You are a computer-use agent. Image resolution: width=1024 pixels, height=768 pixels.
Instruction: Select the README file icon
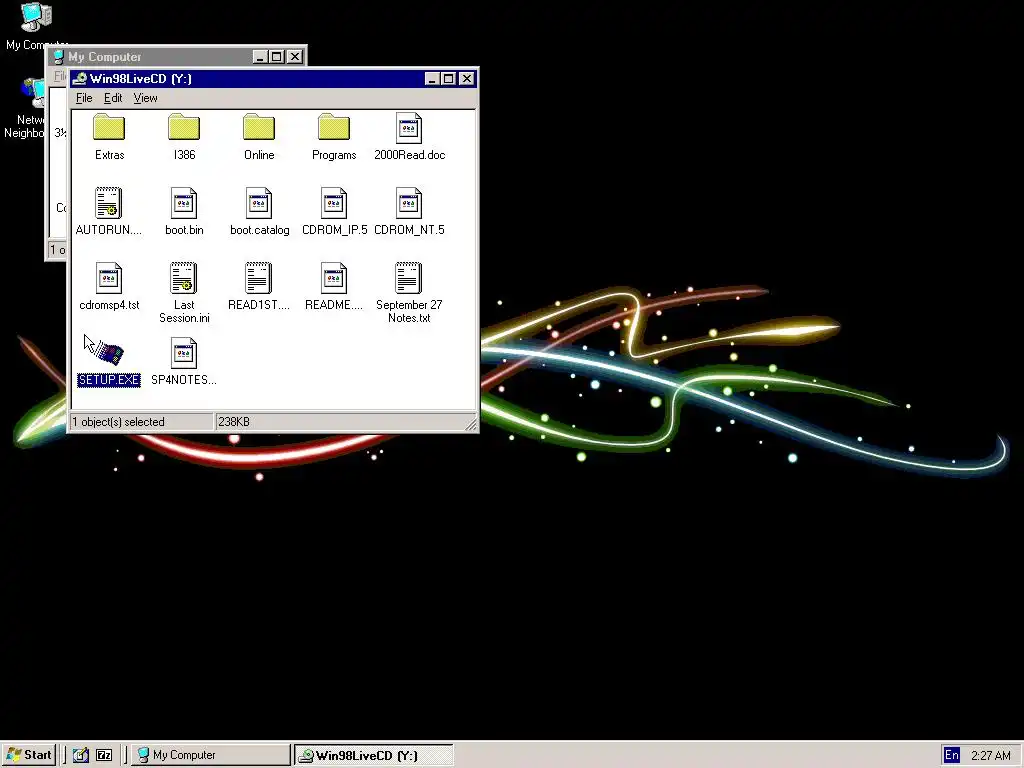[334, 278]
